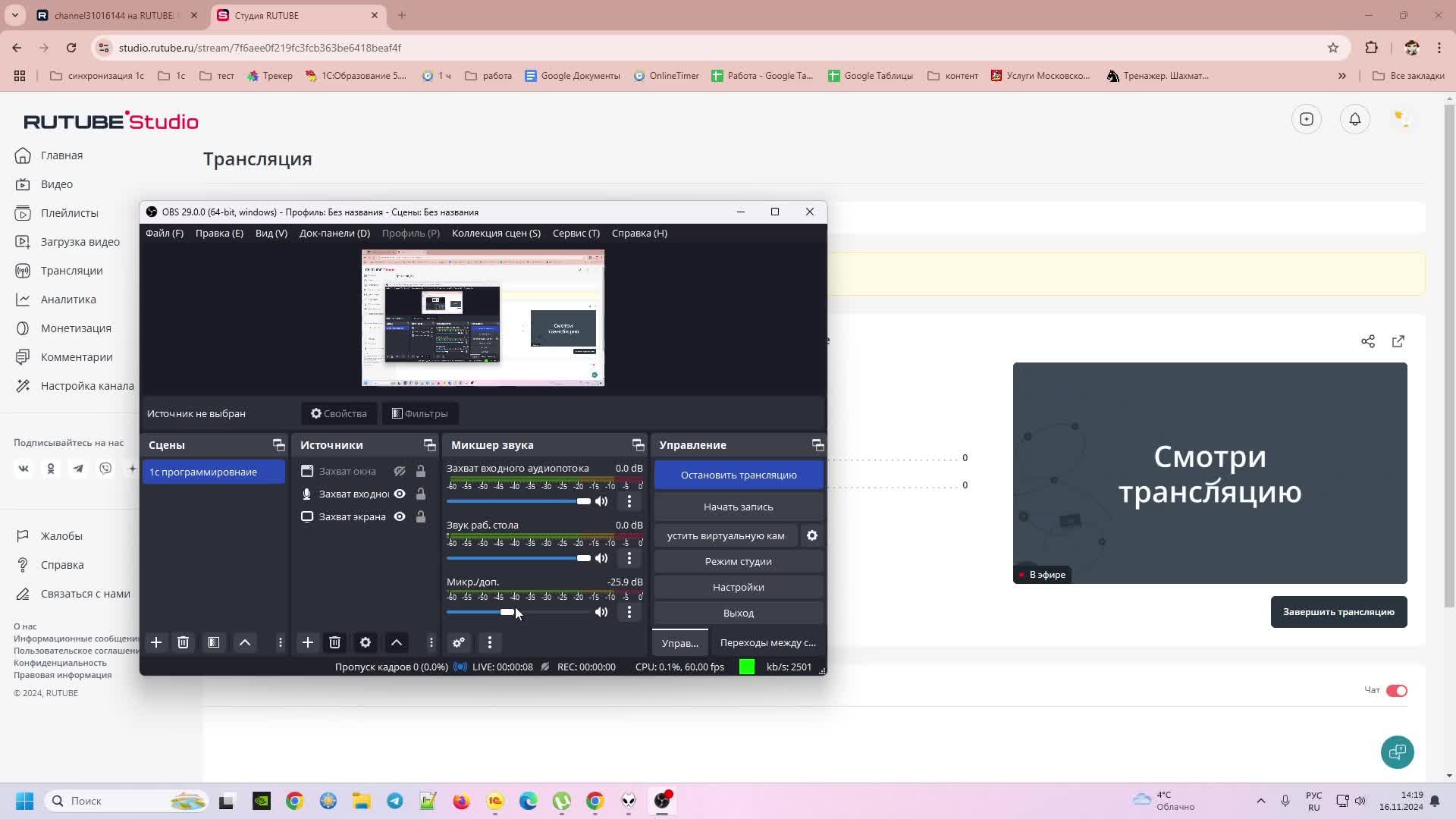Open source Фильтры button

pos(419,413)
